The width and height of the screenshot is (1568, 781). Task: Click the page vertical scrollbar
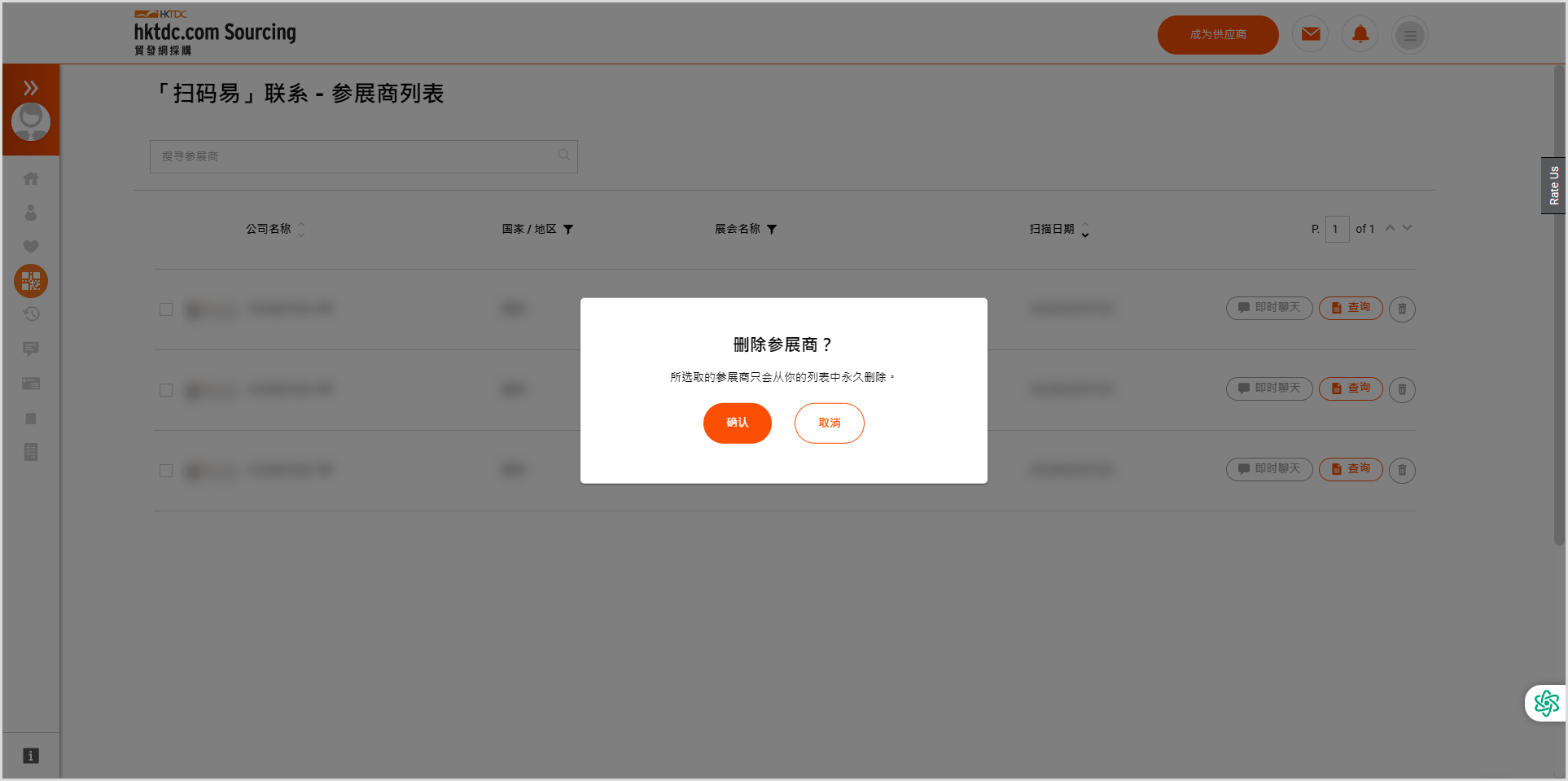coord(1558,305)
